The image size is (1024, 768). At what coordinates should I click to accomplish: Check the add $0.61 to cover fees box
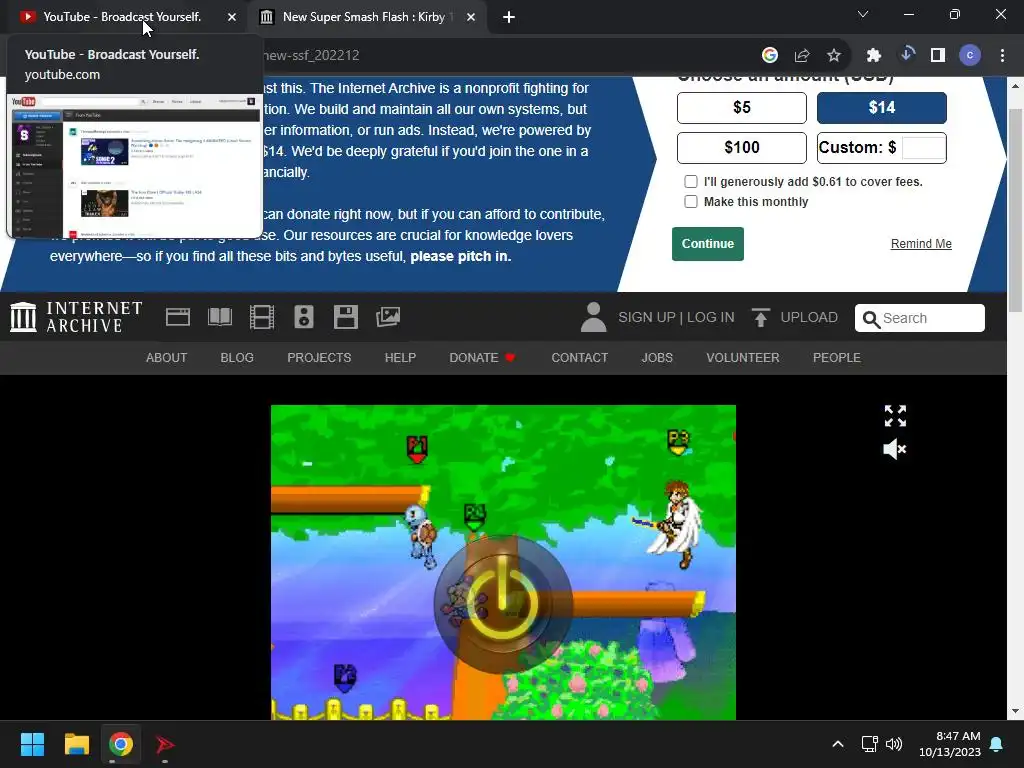pyautogui.click(x=691, y=182)
